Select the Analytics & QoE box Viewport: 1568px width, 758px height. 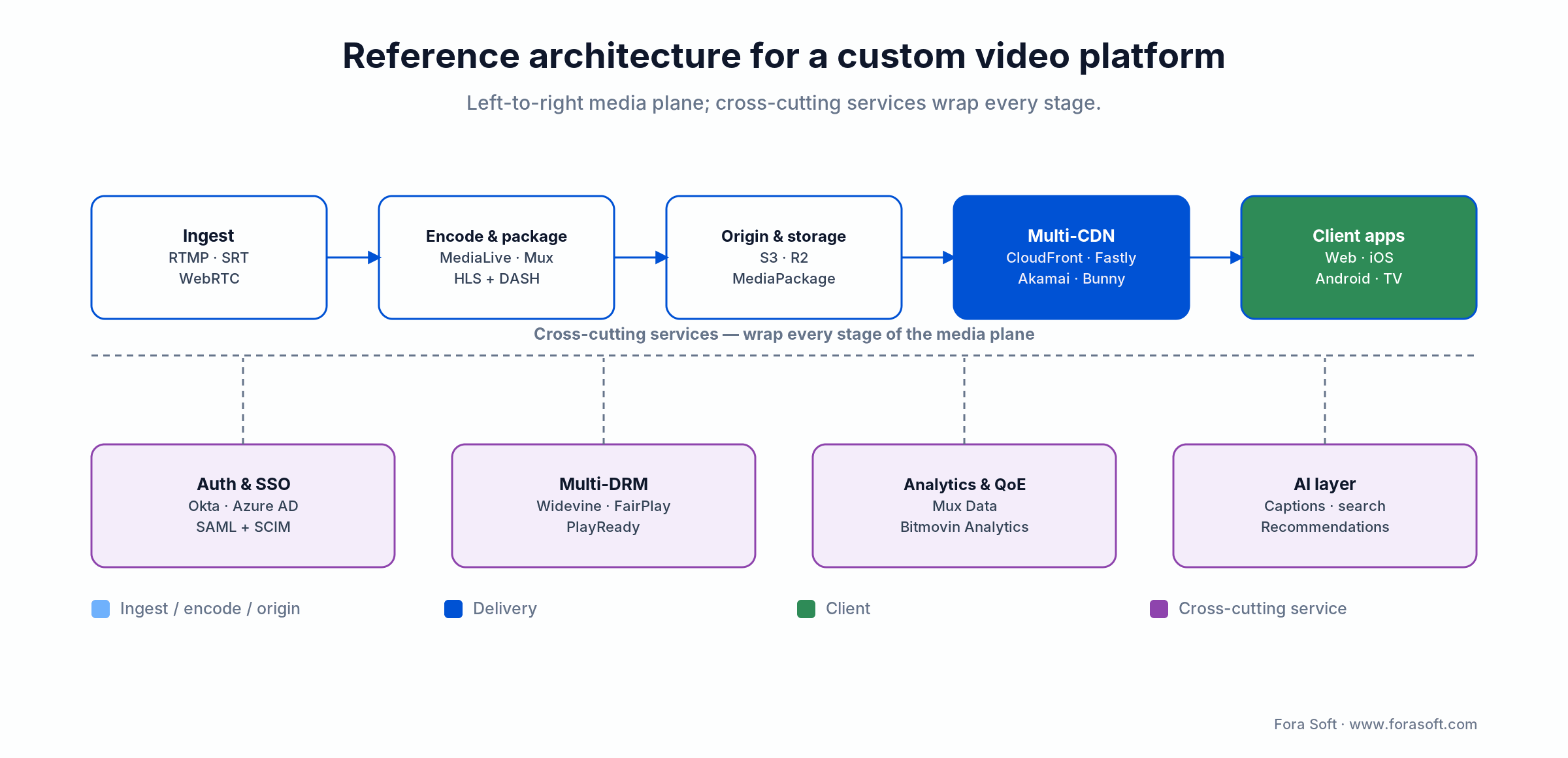pos(964,506)
